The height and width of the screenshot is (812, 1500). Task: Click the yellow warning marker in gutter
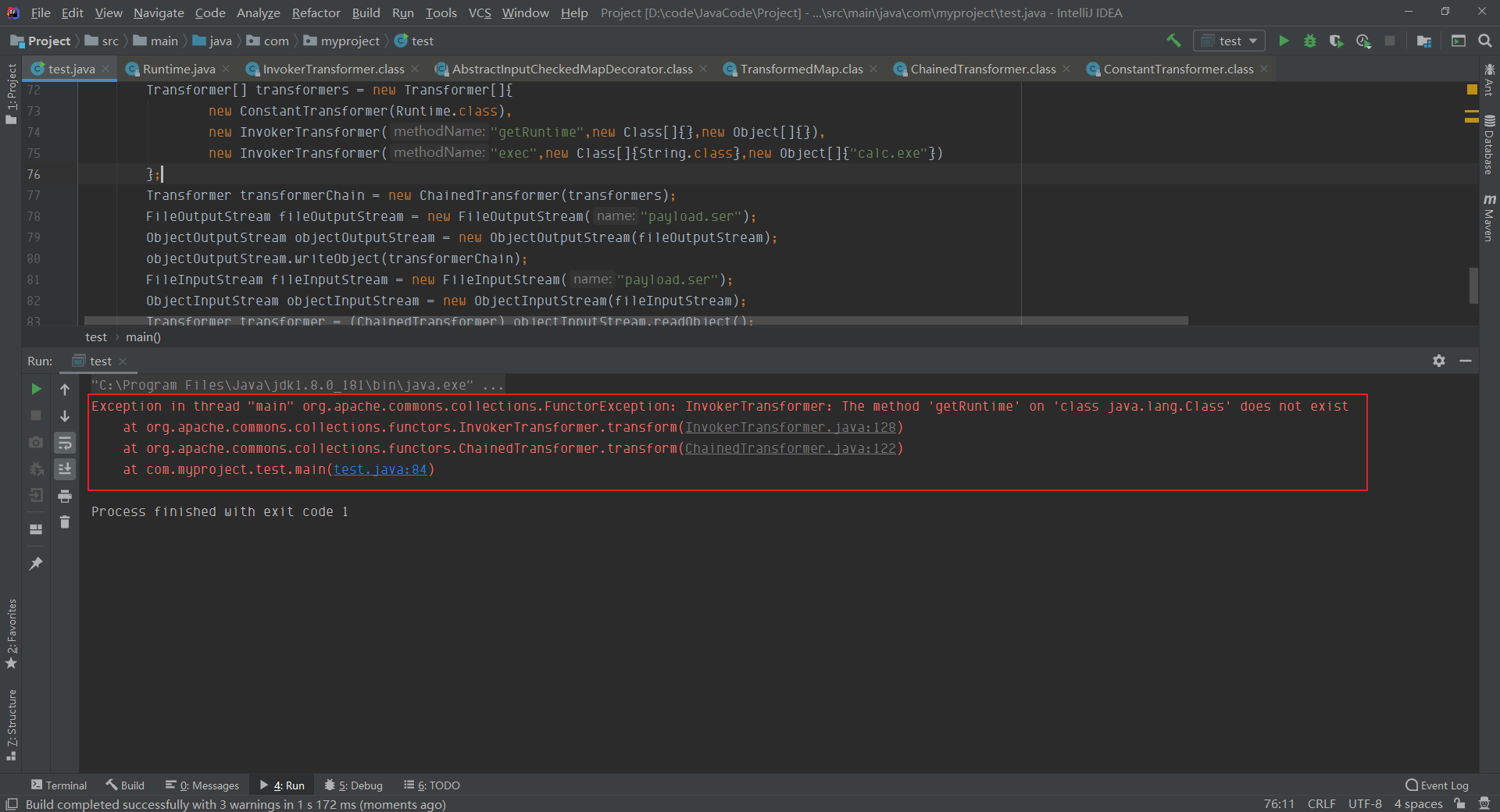point(1472,90)
